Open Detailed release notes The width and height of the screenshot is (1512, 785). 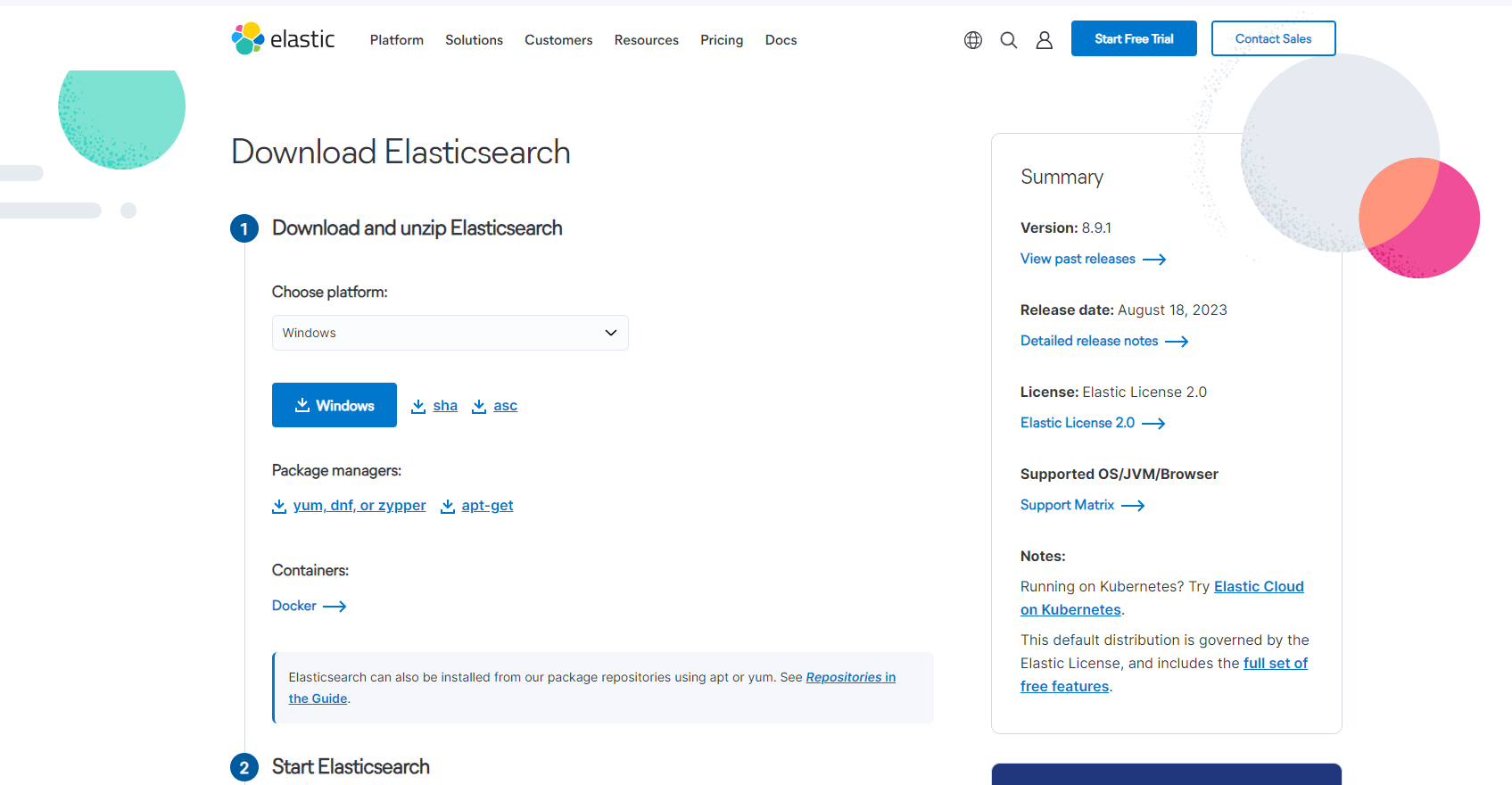tap(1089, 341)
